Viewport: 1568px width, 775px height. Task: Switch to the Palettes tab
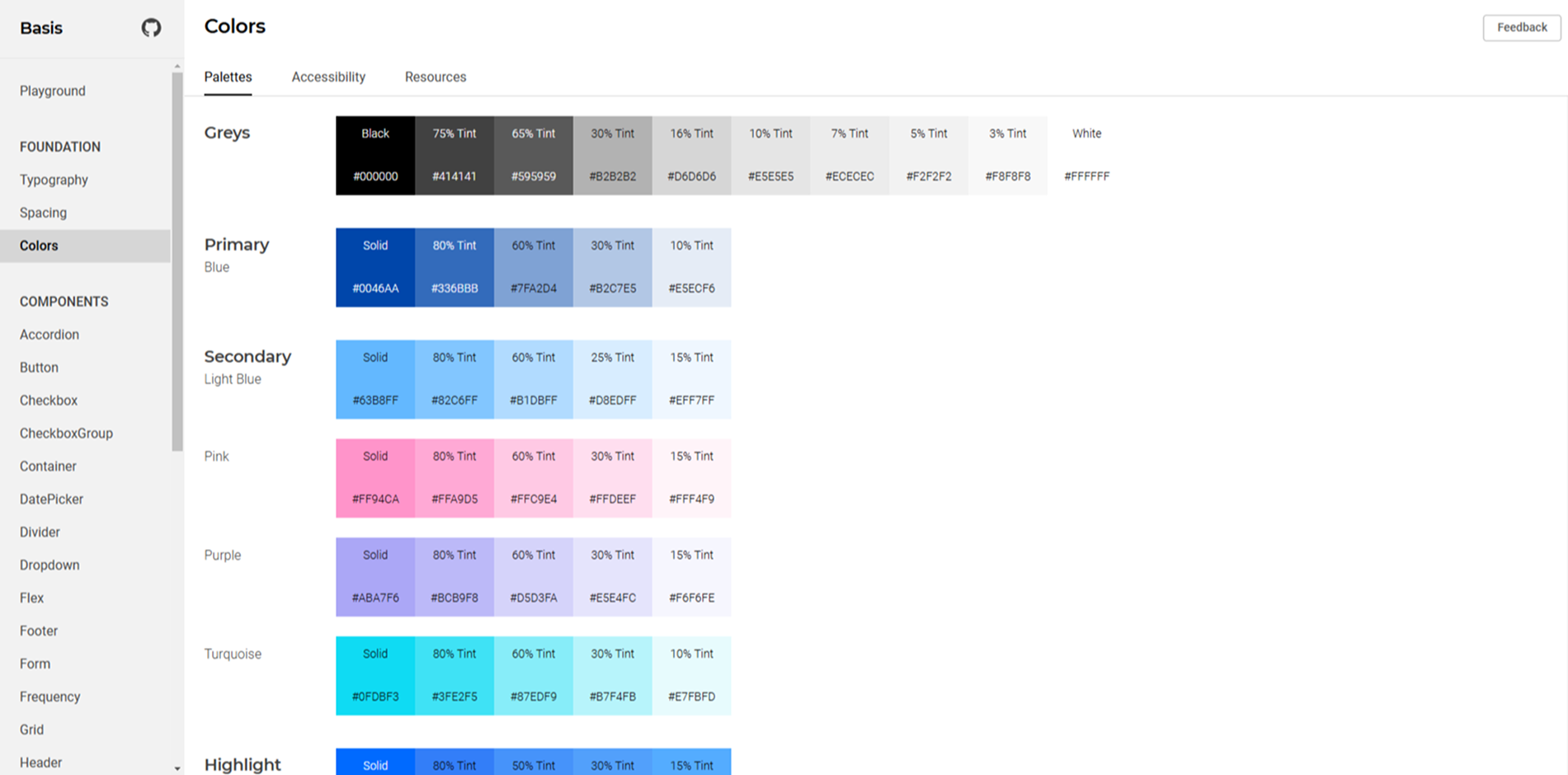tap(228, 77)
